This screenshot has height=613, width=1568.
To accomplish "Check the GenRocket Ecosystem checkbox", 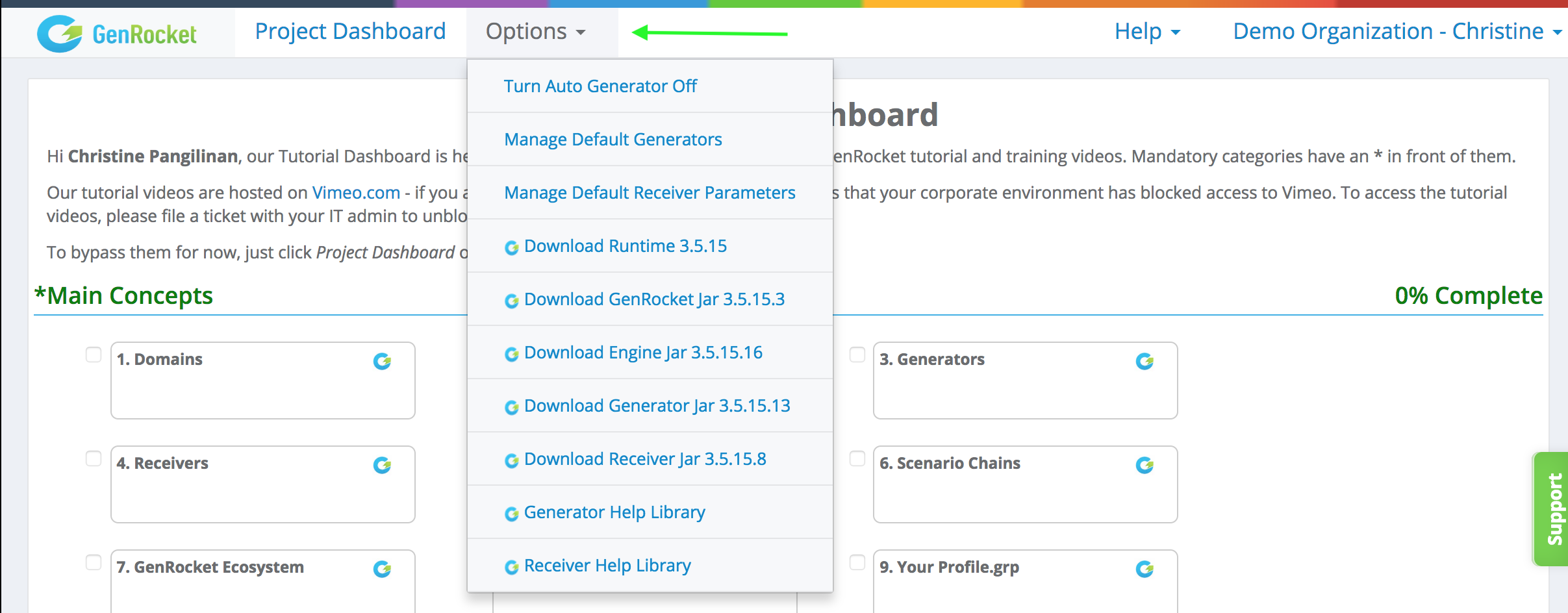I will point(94,562).
